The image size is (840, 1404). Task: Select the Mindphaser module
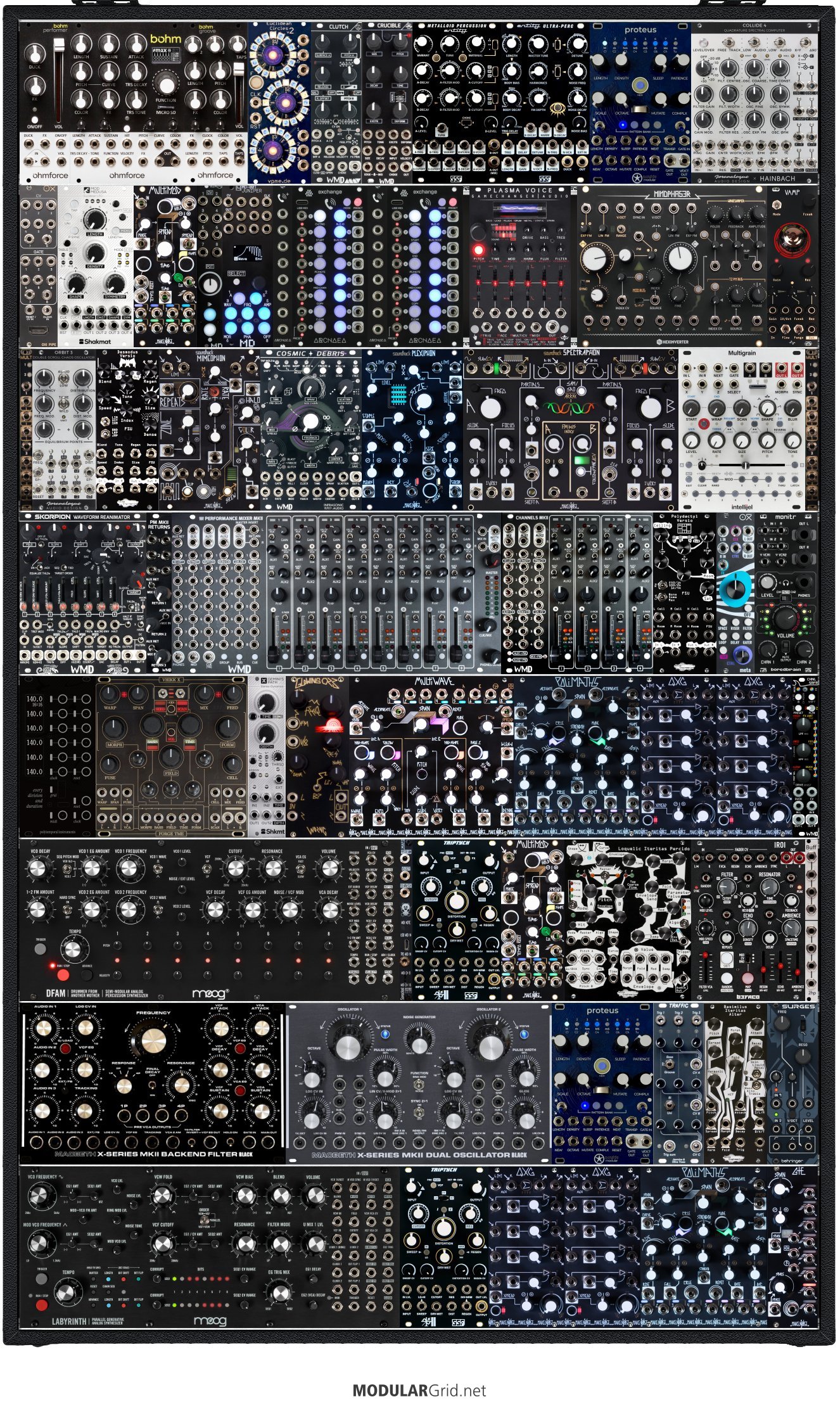pos(673,265)
